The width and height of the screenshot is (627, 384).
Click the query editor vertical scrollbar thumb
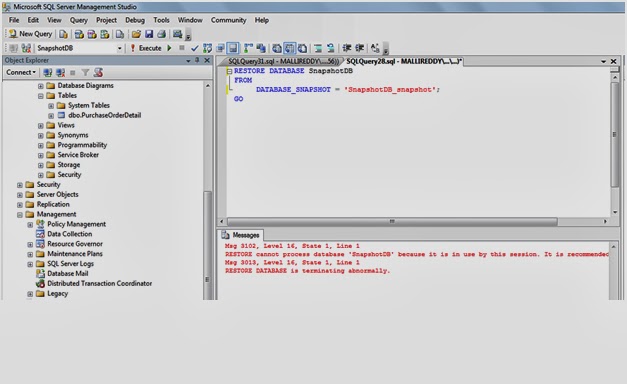pos(615,134)
